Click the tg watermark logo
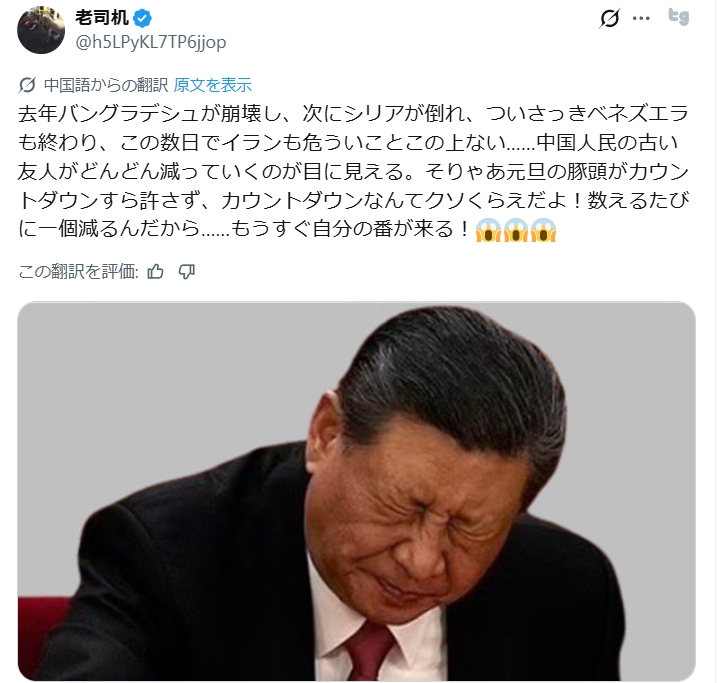Image resolution: width=717 pixels, height=683 pixels. [x=679, y=17]
